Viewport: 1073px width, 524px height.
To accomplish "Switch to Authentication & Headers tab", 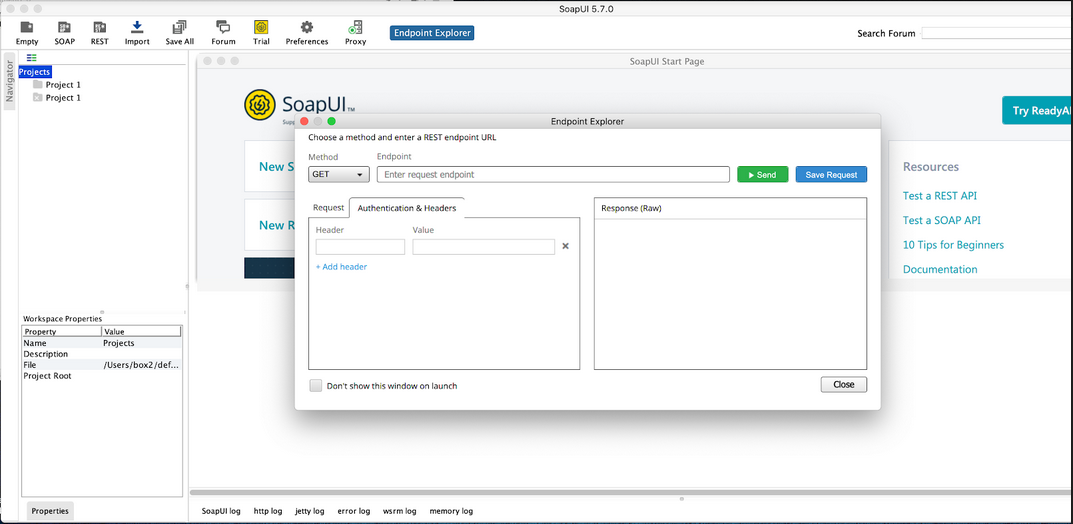I will pos(406,208).
